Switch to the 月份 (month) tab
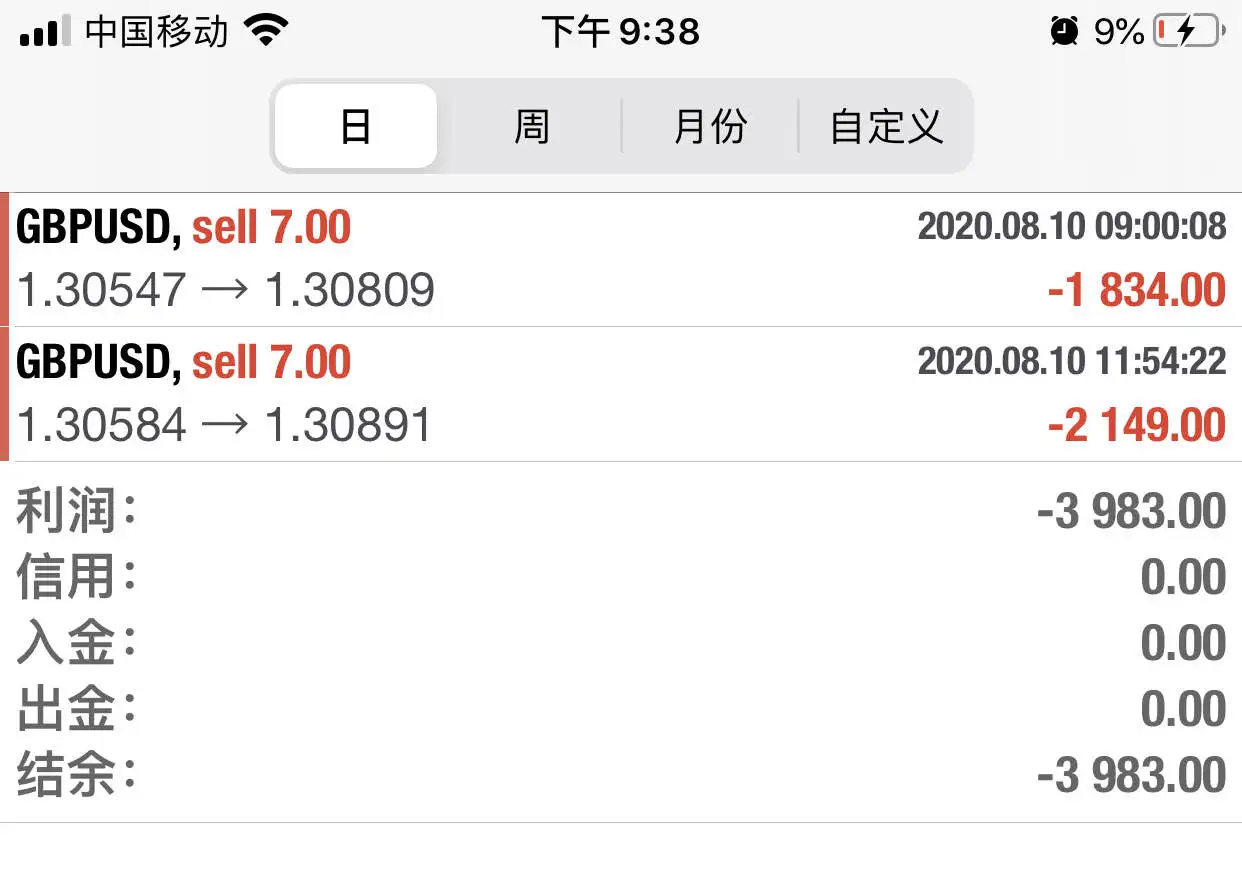This screenshot has height=887, width=1242. (x=710, y=126)
